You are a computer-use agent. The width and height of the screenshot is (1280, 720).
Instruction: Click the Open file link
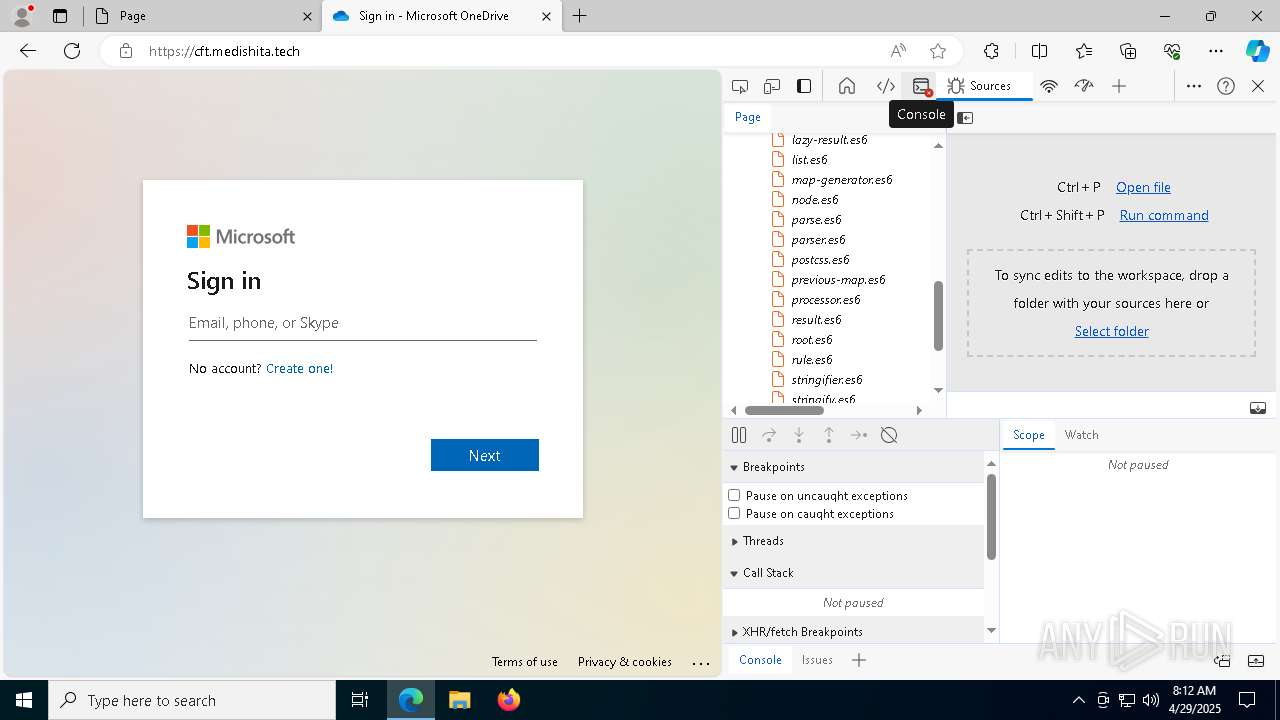(1143, 187)
